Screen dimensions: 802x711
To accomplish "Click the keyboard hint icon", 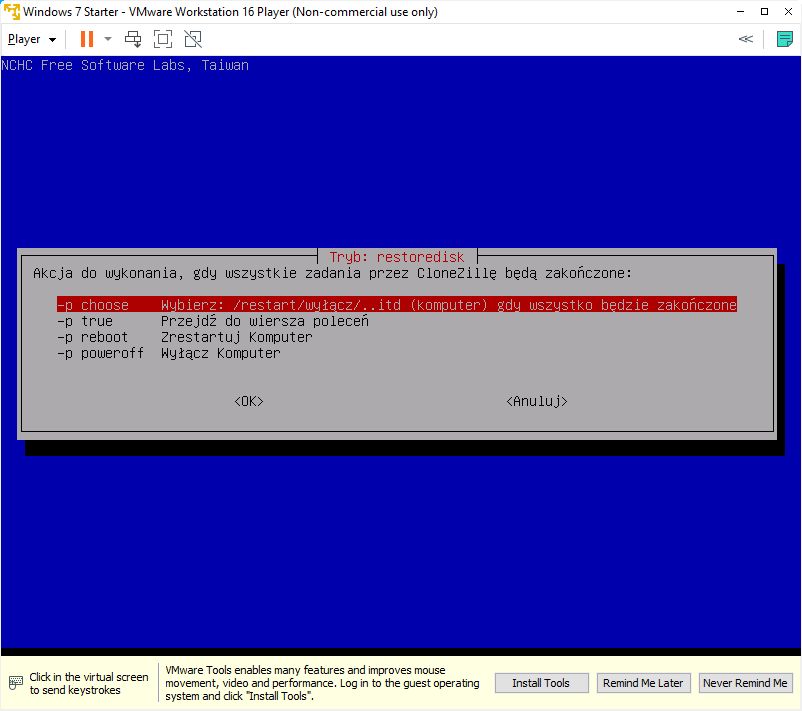I will click(x=15, y=683).
